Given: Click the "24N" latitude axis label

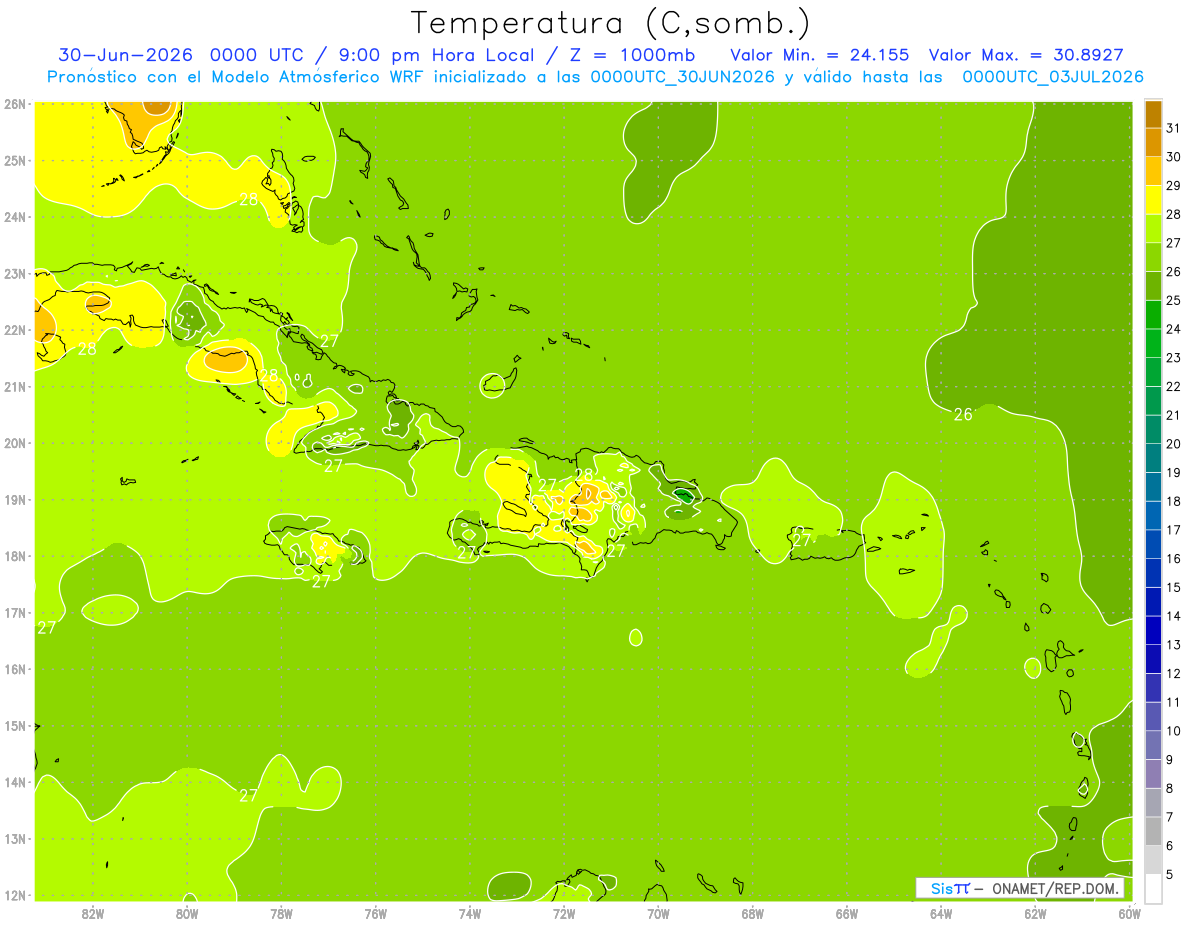Looking at the screenshot, I should tap(14, 217).
